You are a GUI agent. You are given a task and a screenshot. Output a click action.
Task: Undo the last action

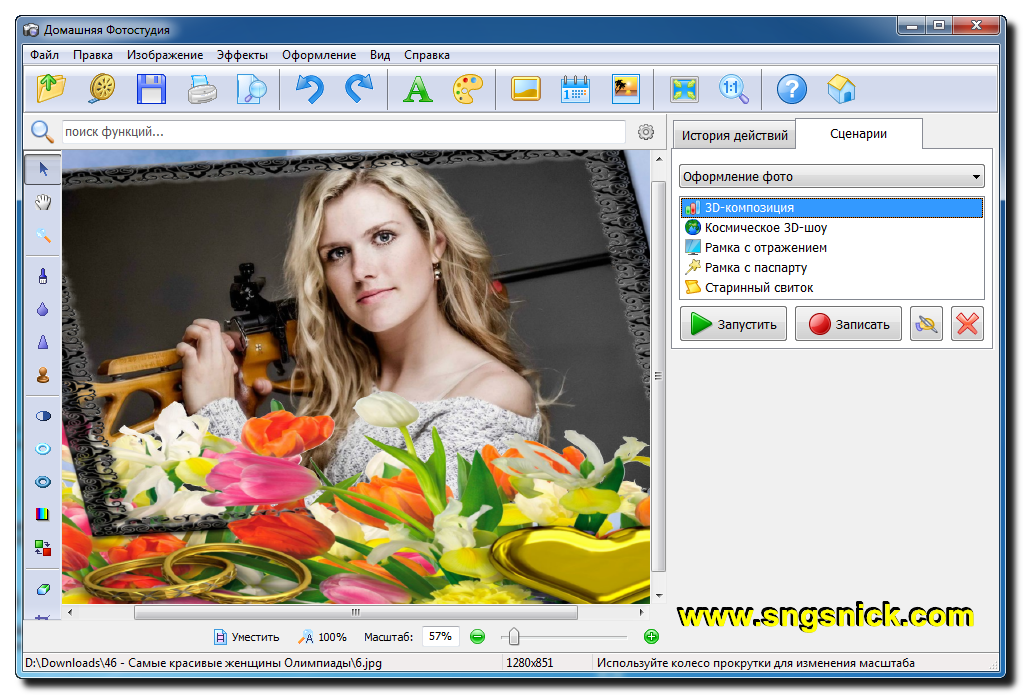point(309,89)
